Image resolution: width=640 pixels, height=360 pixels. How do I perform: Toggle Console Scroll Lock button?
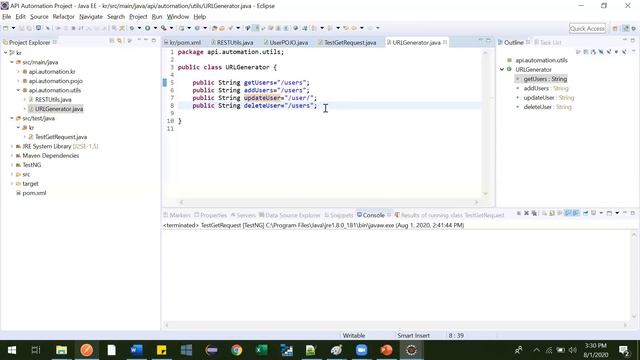coord(552,213)
